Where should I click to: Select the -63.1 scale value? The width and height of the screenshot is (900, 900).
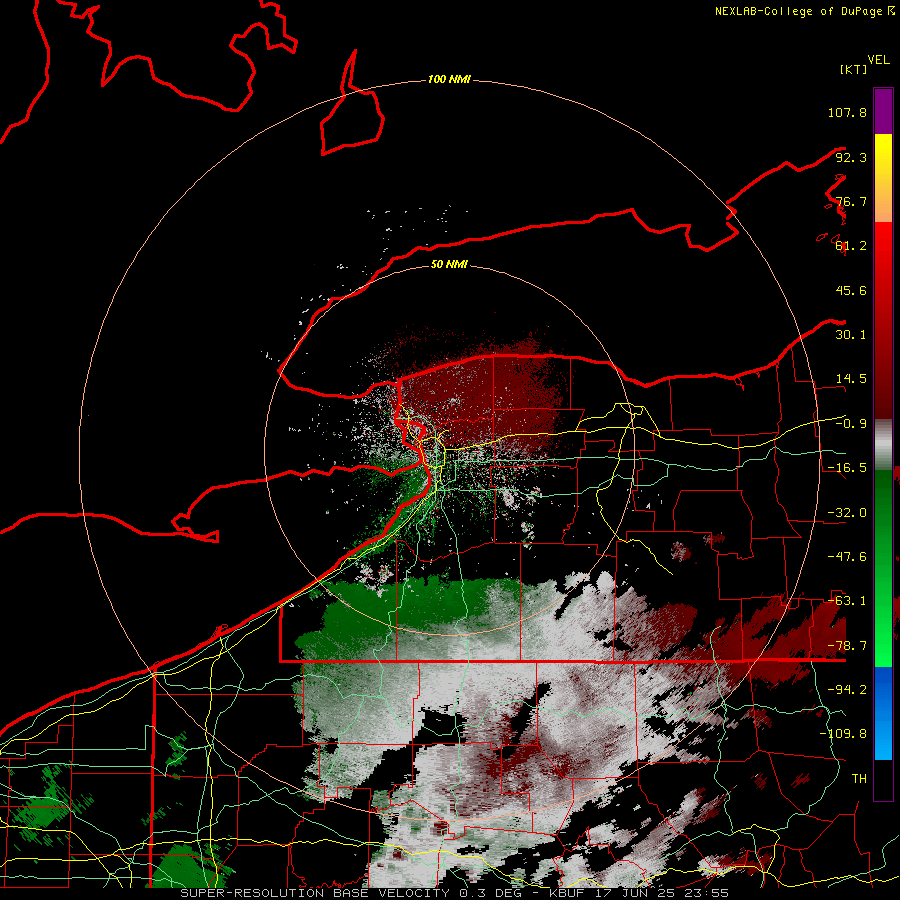[847, 601]
